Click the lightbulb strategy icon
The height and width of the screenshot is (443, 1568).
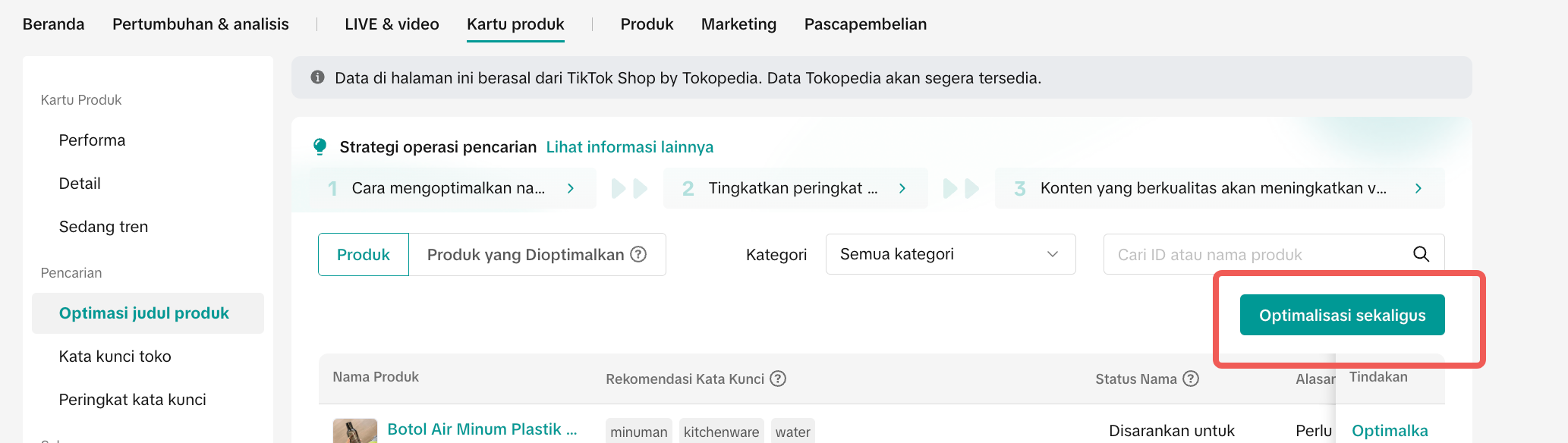click(x=320, y=146)
